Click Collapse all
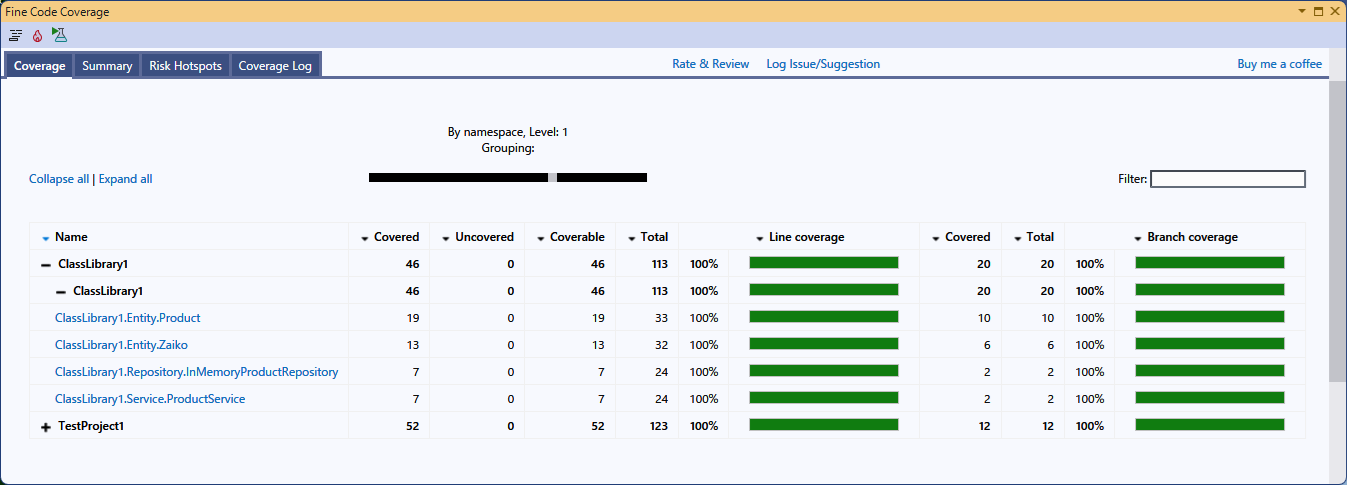Screen dimensions: 1347x485 (59, 179)
